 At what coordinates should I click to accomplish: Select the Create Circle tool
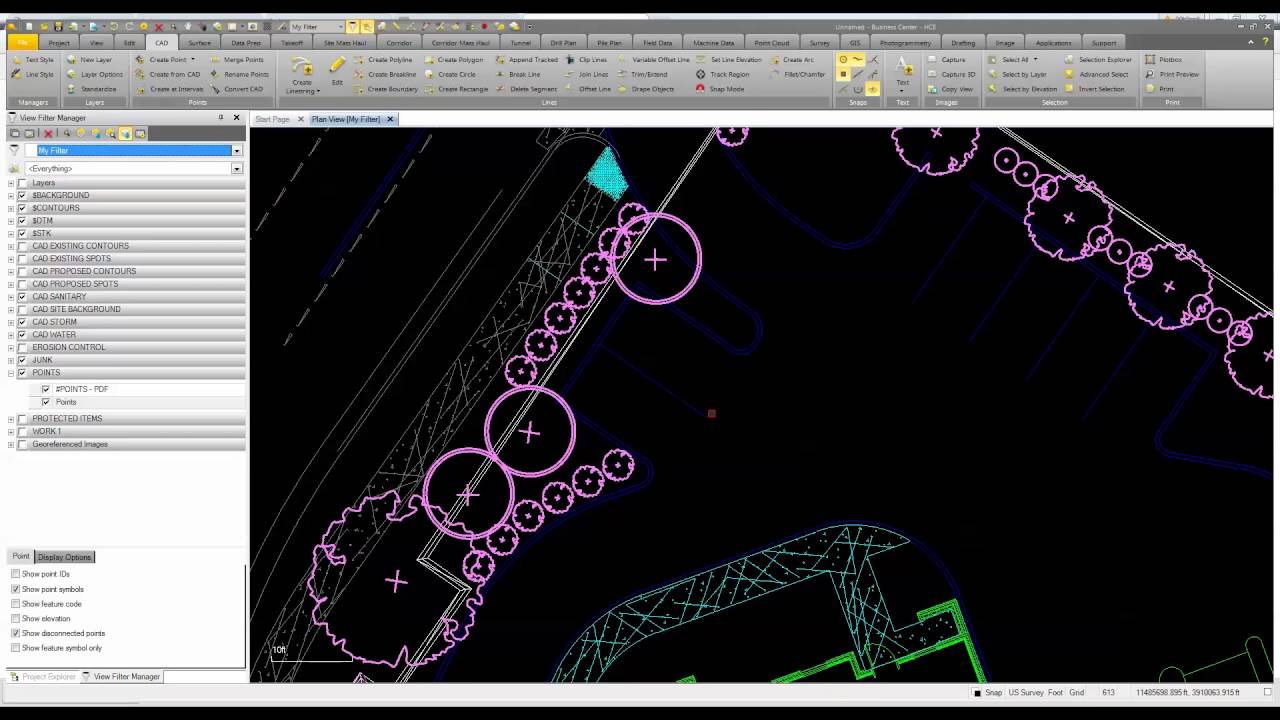tap(450, 74)
